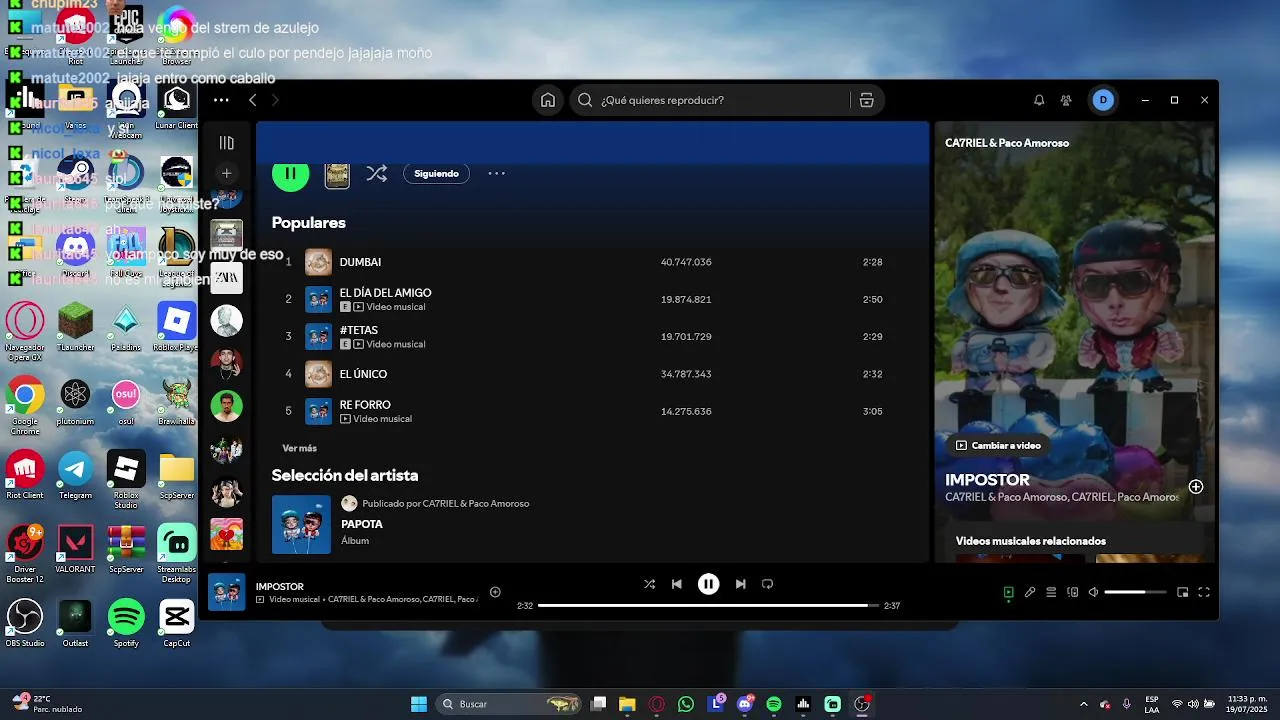Open the playback queue
The height and width of the screenshot is (720, 1280).
[1051, 592]
